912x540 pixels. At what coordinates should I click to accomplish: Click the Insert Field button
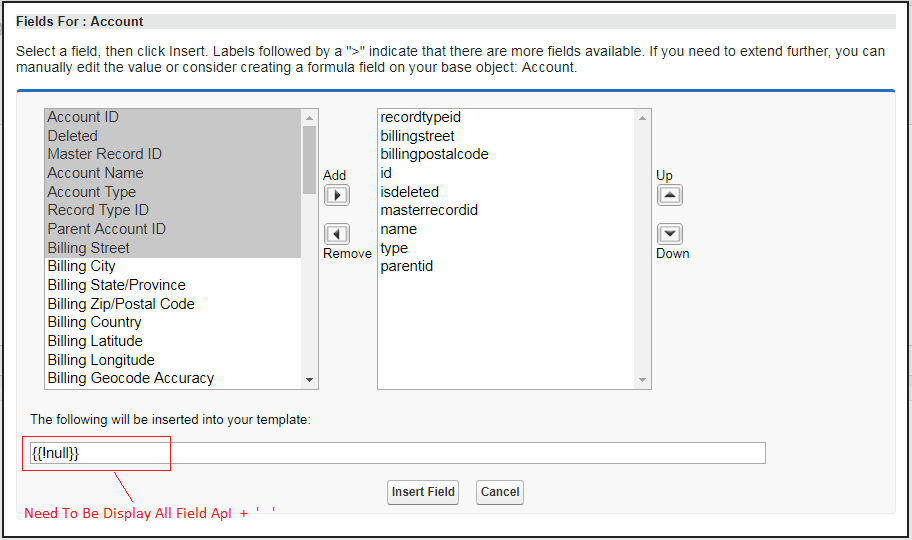pos(423,492)
